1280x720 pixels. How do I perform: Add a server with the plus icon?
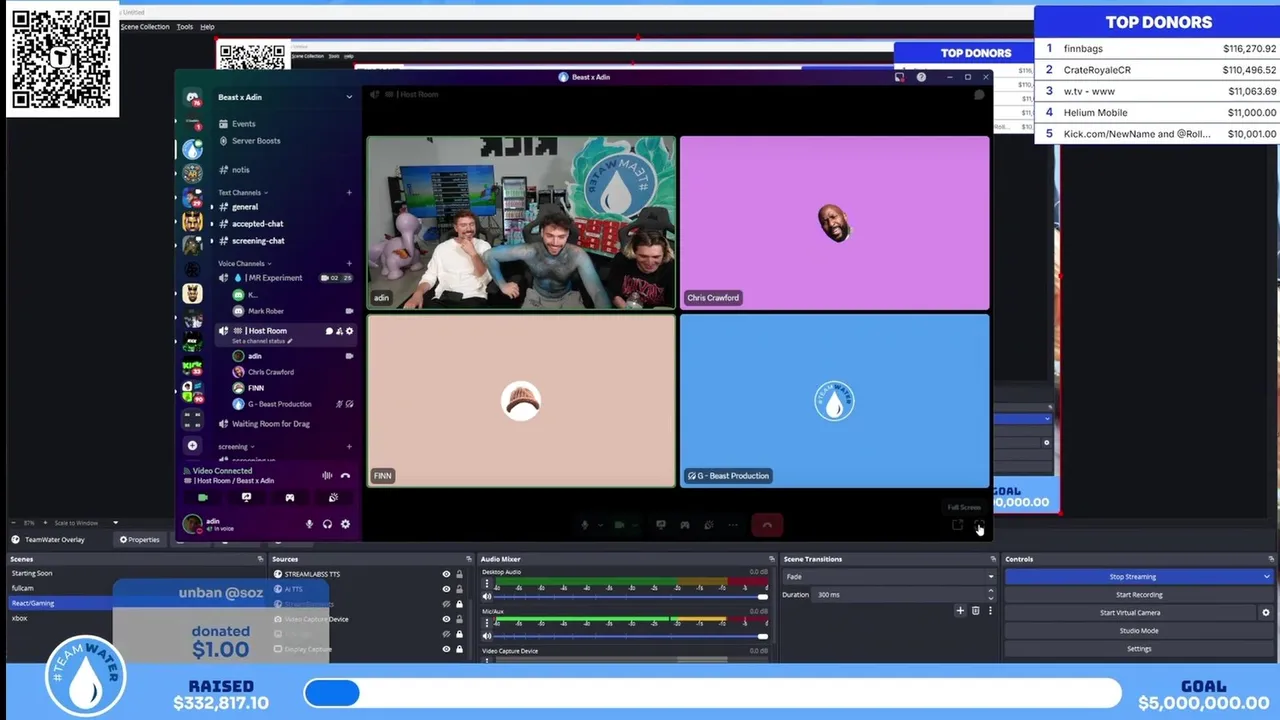pos(192,445)
